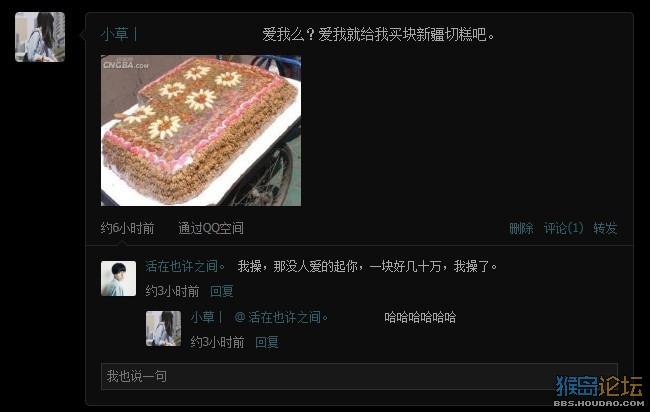Click 删除 to delete the post
The width and height of the screenshot is (650, 412).
click(x=521, y=228)
